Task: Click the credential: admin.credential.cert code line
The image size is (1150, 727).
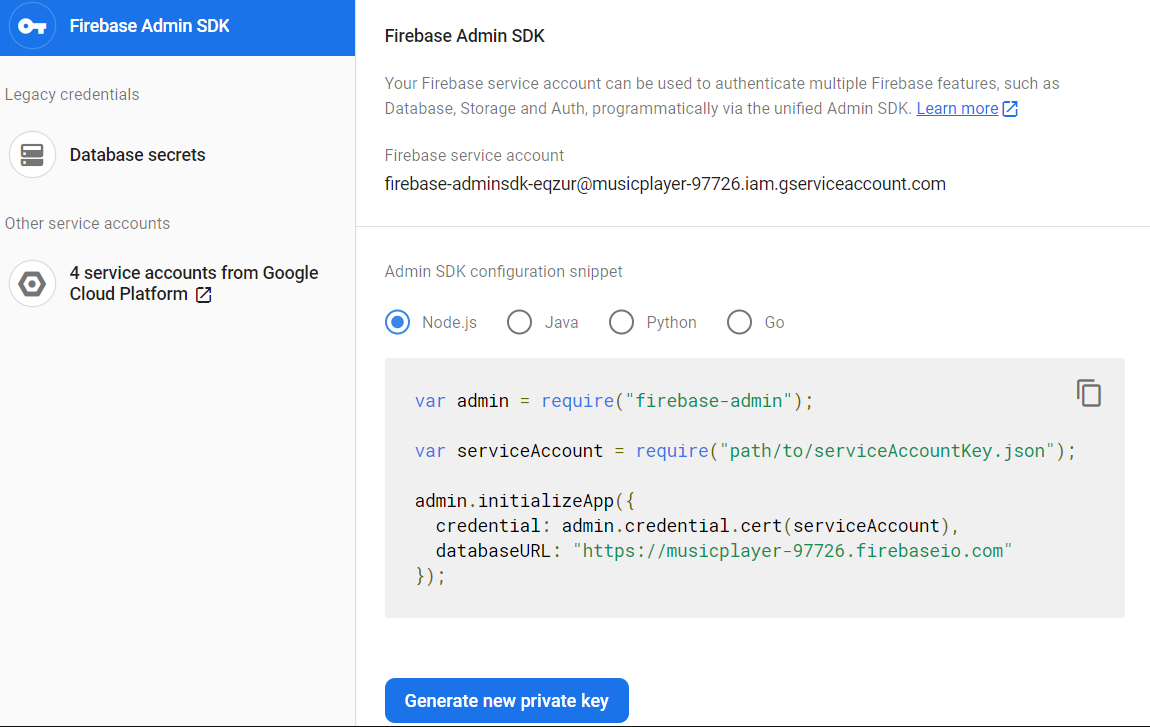Action: click(697, 526)
